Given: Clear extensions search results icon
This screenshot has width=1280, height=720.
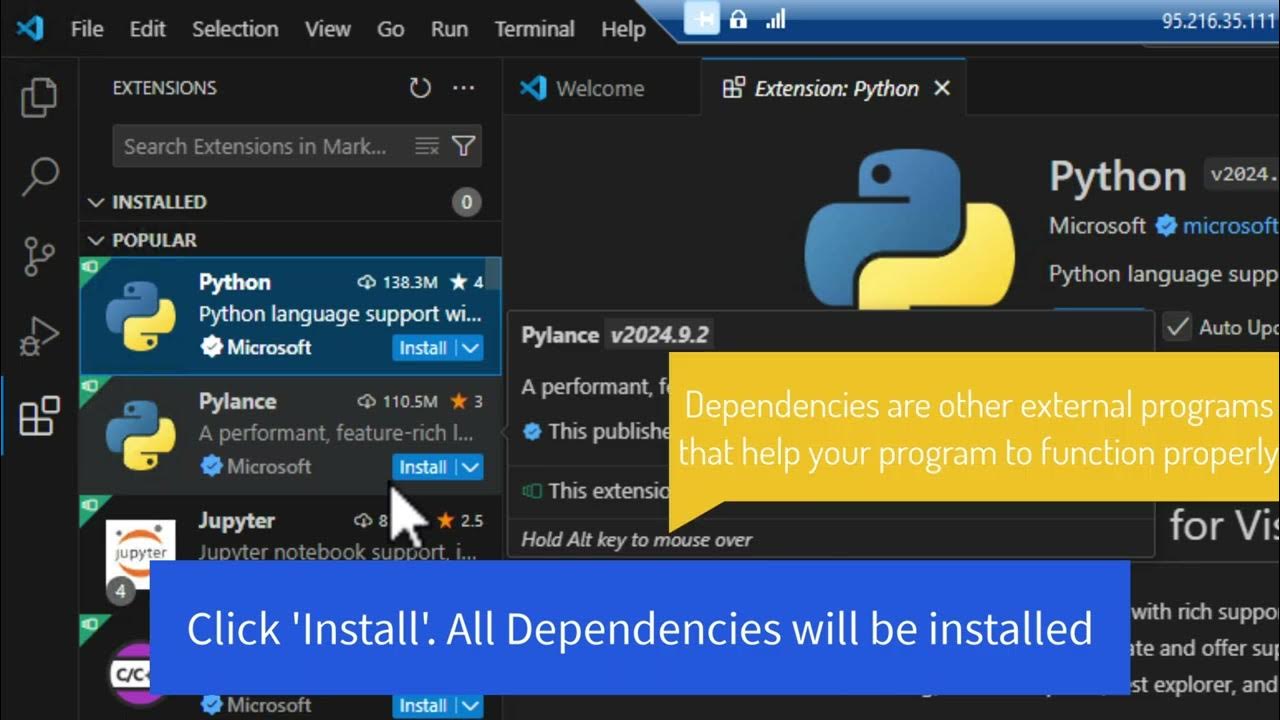Looking at the screenshot, I should coord(427,146).
